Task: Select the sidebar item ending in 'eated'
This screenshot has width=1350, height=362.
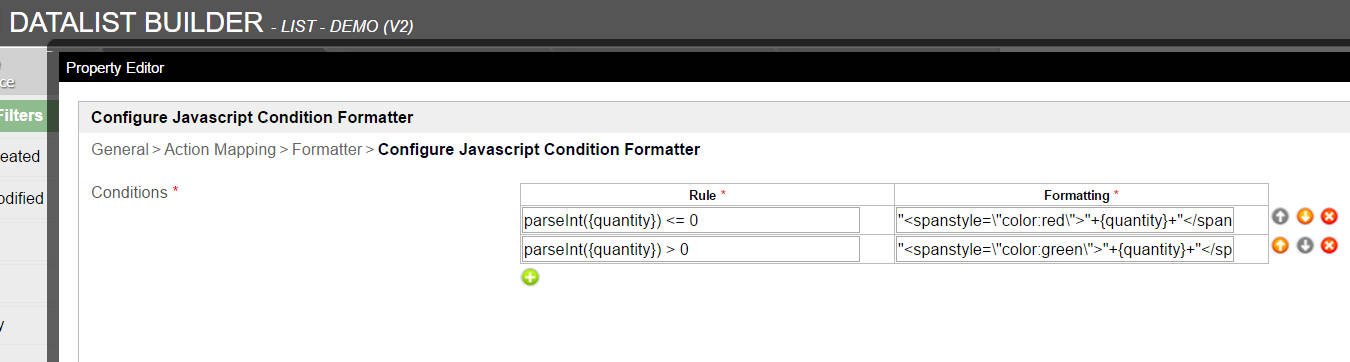Action: pyautogui.click(x=20, y=156)
